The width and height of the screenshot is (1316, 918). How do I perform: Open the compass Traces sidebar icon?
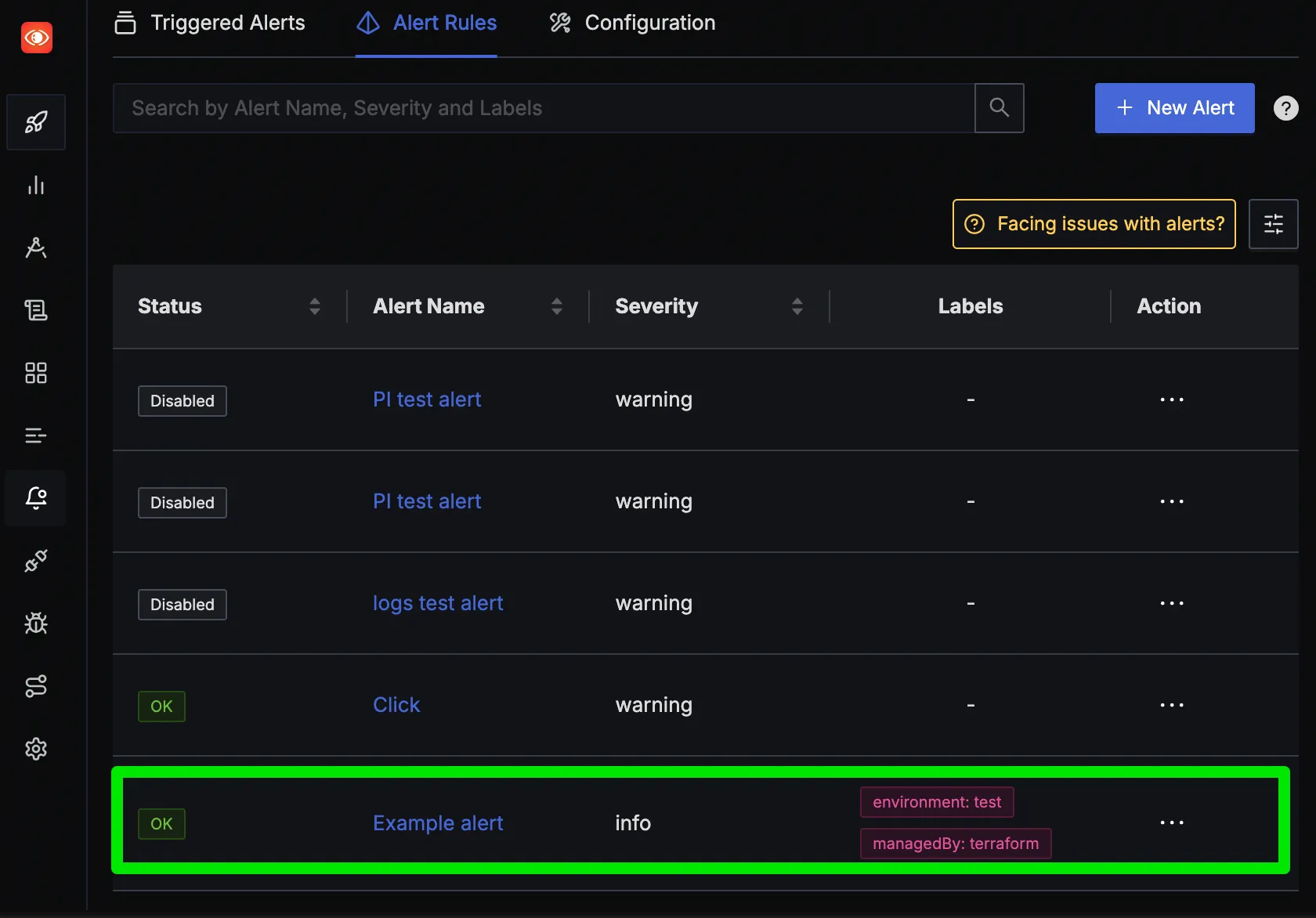[36, 248]
